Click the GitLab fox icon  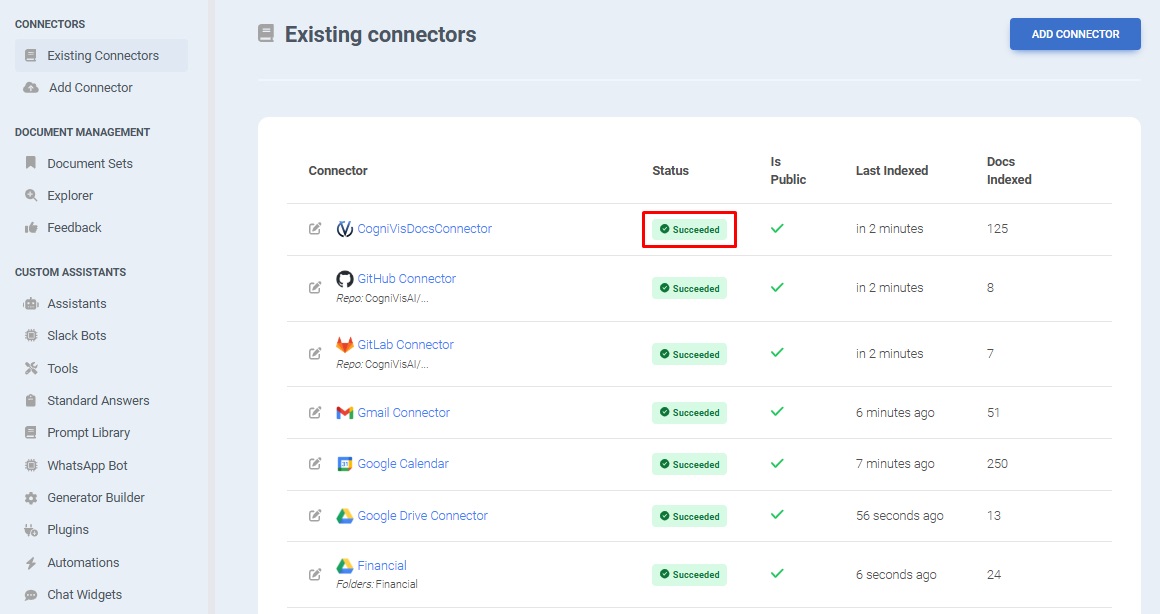pos(345,345)
